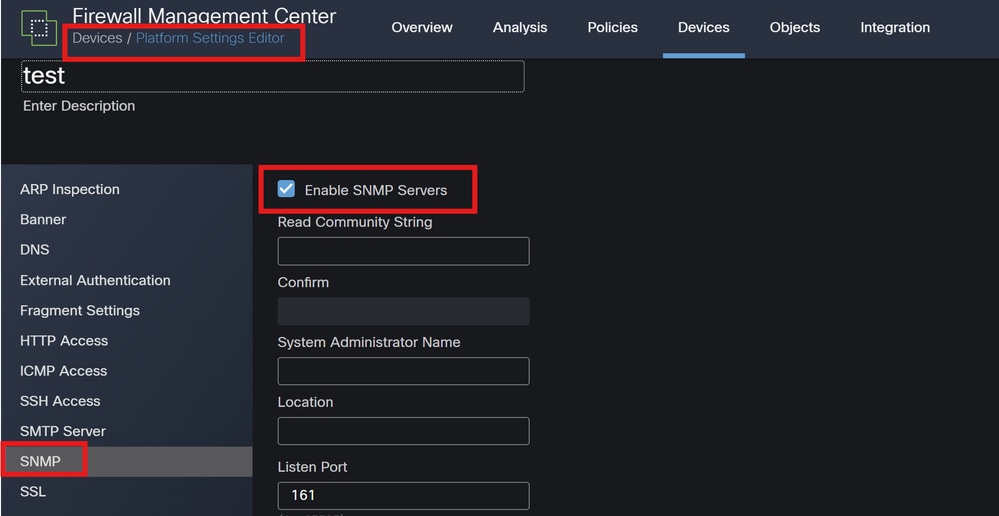Open the Overview menu
The width and height of the screenshot is (999, 516).
(422, 27)
